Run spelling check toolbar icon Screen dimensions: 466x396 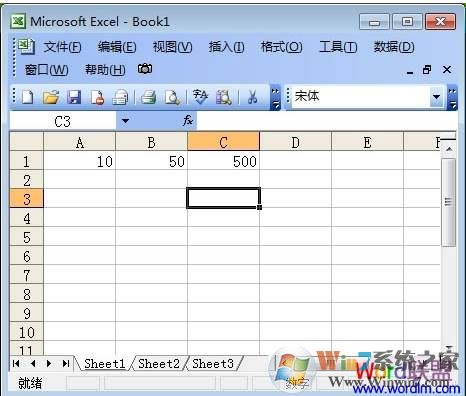coord(200,97)
